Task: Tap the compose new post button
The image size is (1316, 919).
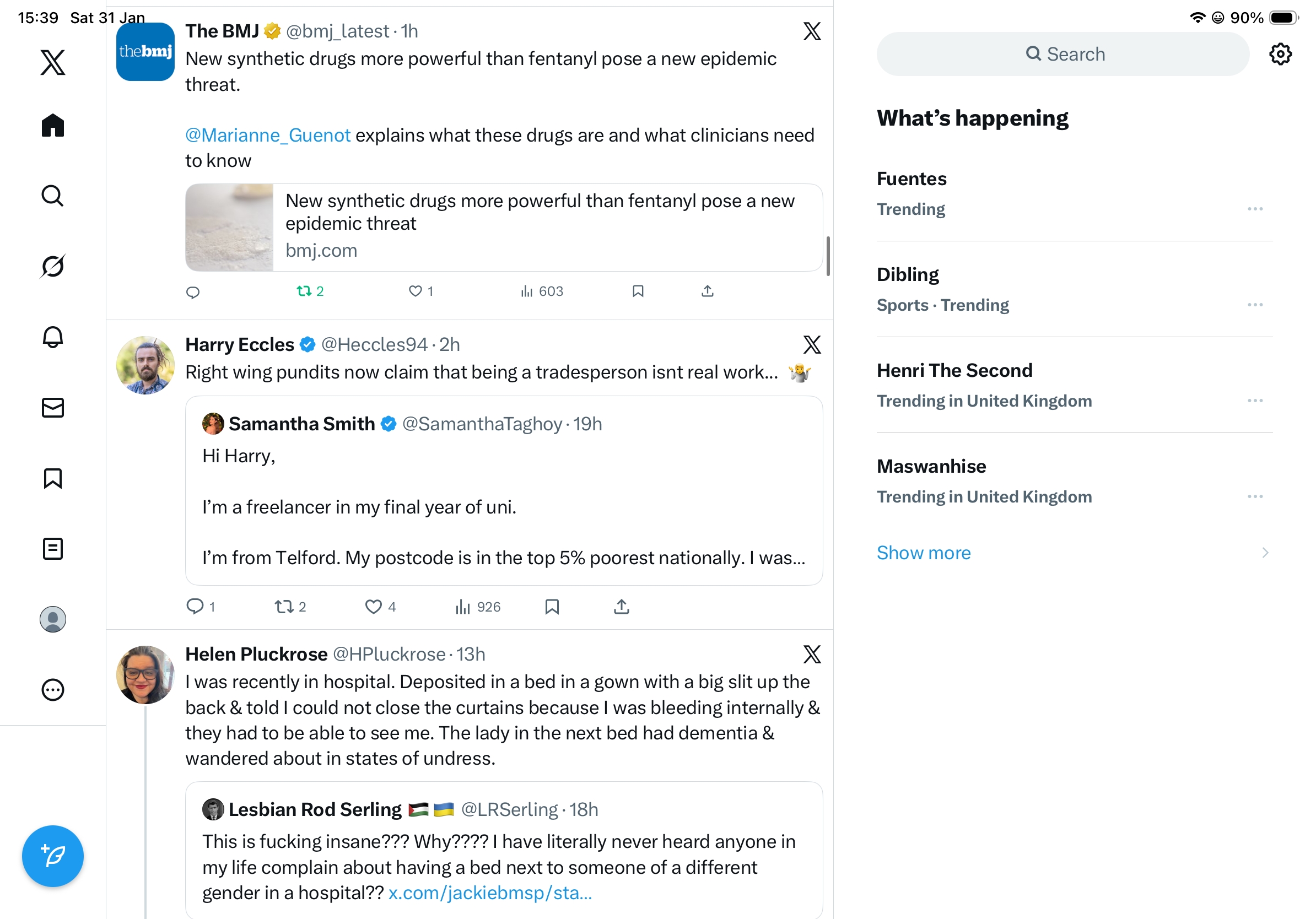Action: tap(53, 856)
